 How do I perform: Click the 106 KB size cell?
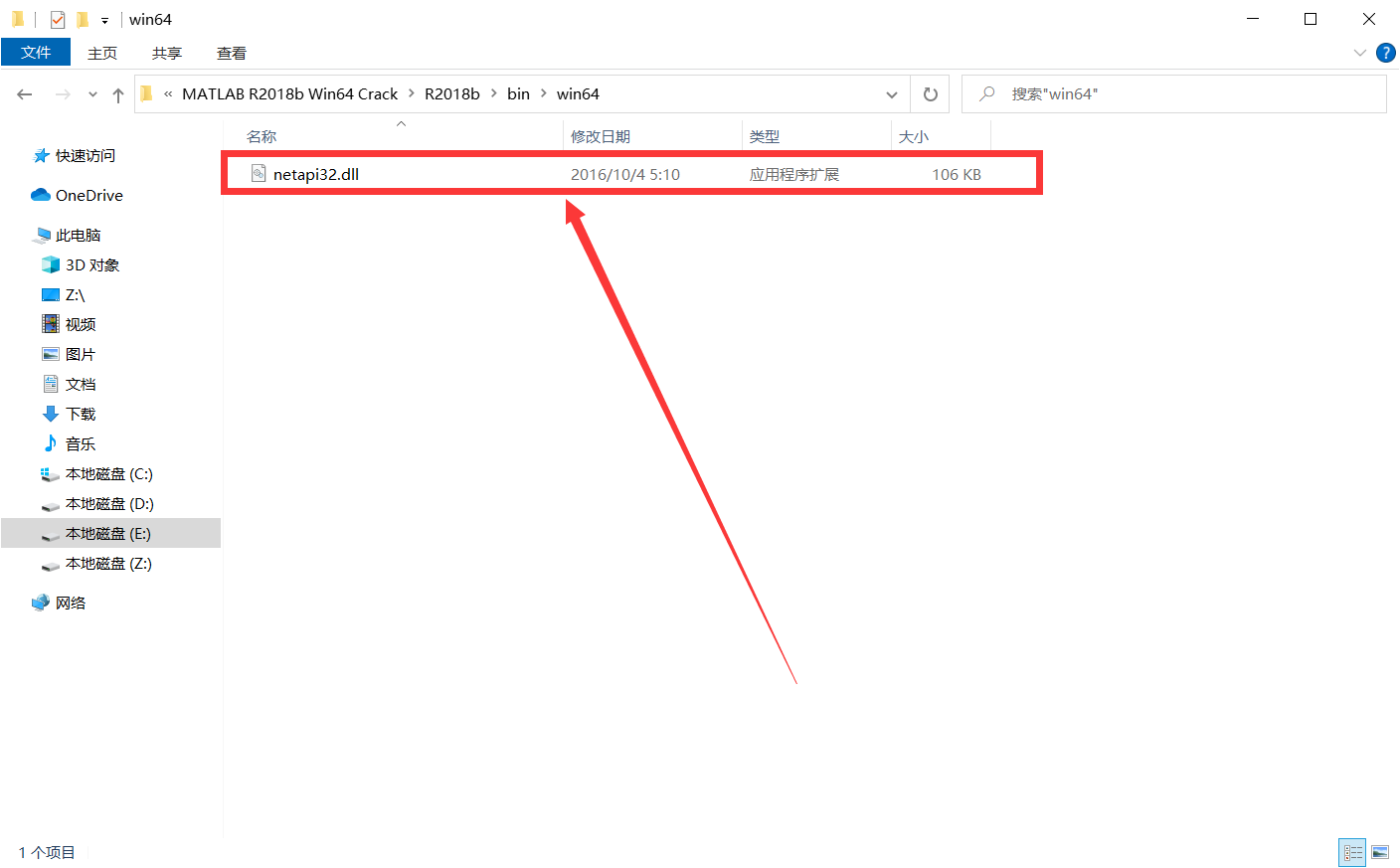point(957,174)
